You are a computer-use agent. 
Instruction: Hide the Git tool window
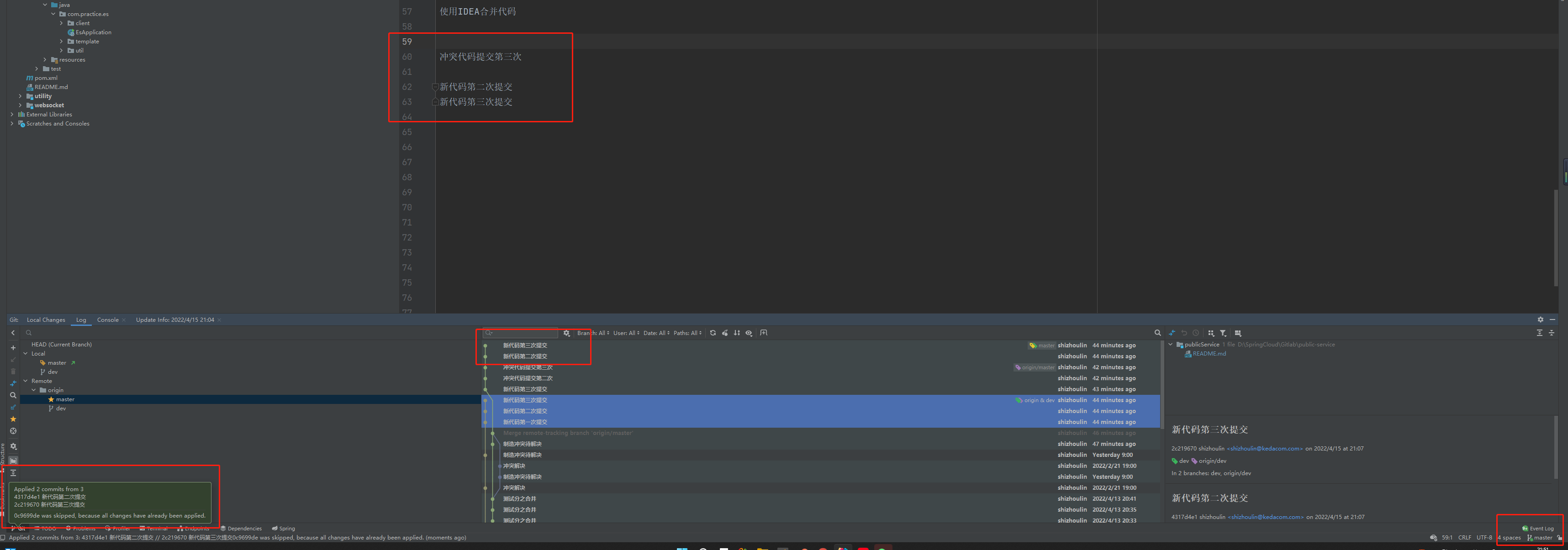click(1552, 320)
